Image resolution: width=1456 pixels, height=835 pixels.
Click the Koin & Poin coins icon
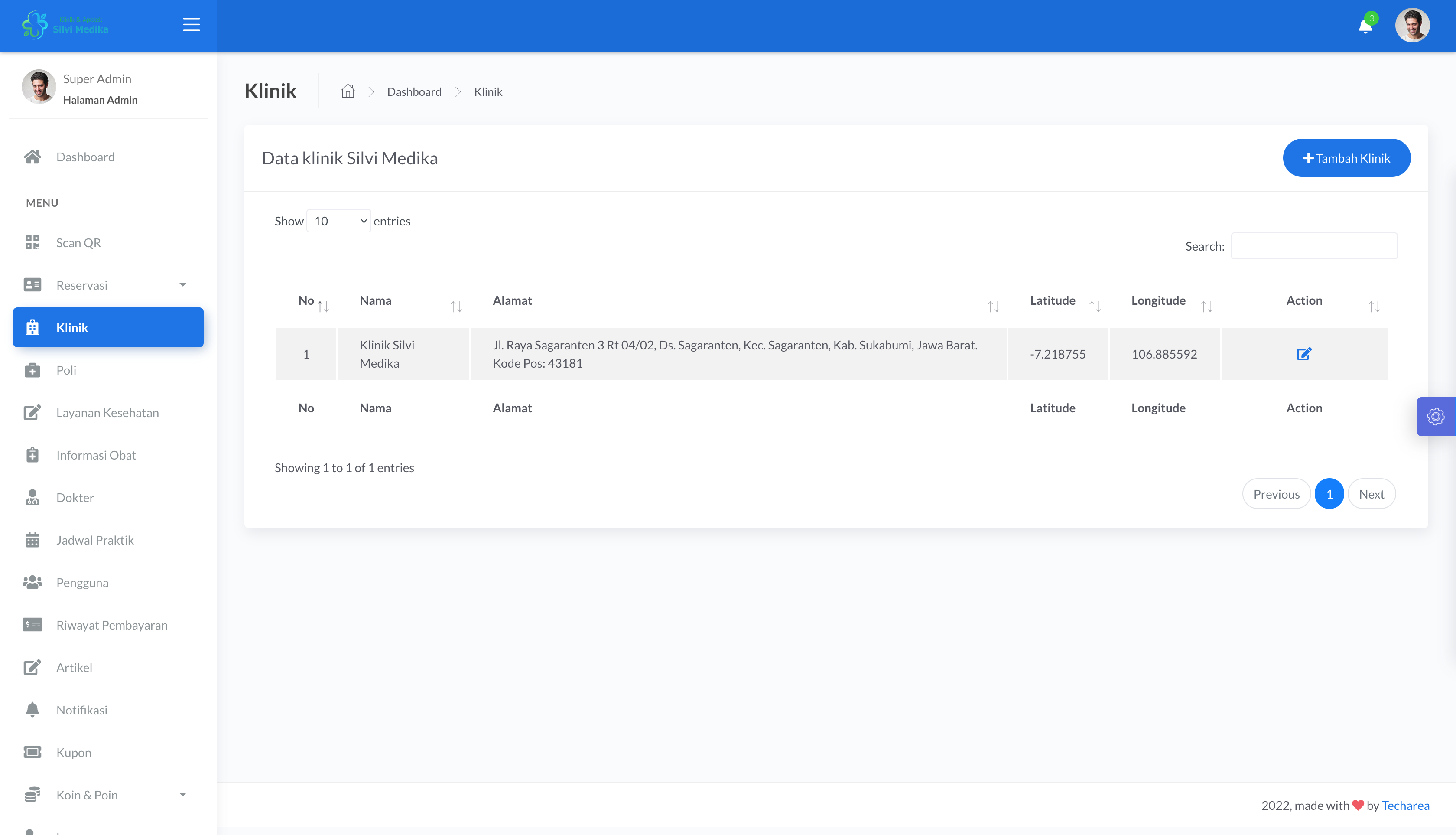coord(32,794)
